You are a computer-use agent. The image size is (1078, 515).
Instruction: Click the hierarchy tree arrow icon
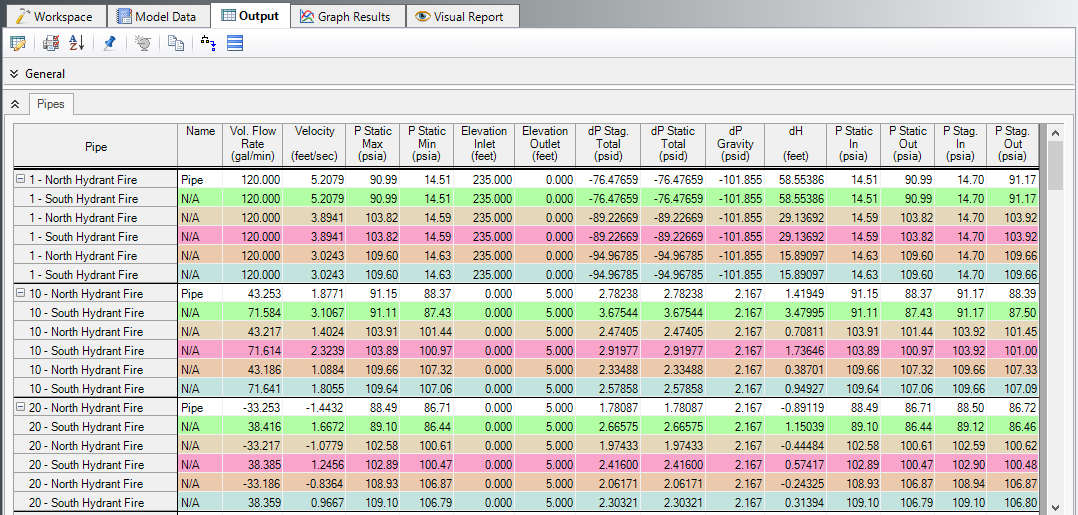point(207,43)
